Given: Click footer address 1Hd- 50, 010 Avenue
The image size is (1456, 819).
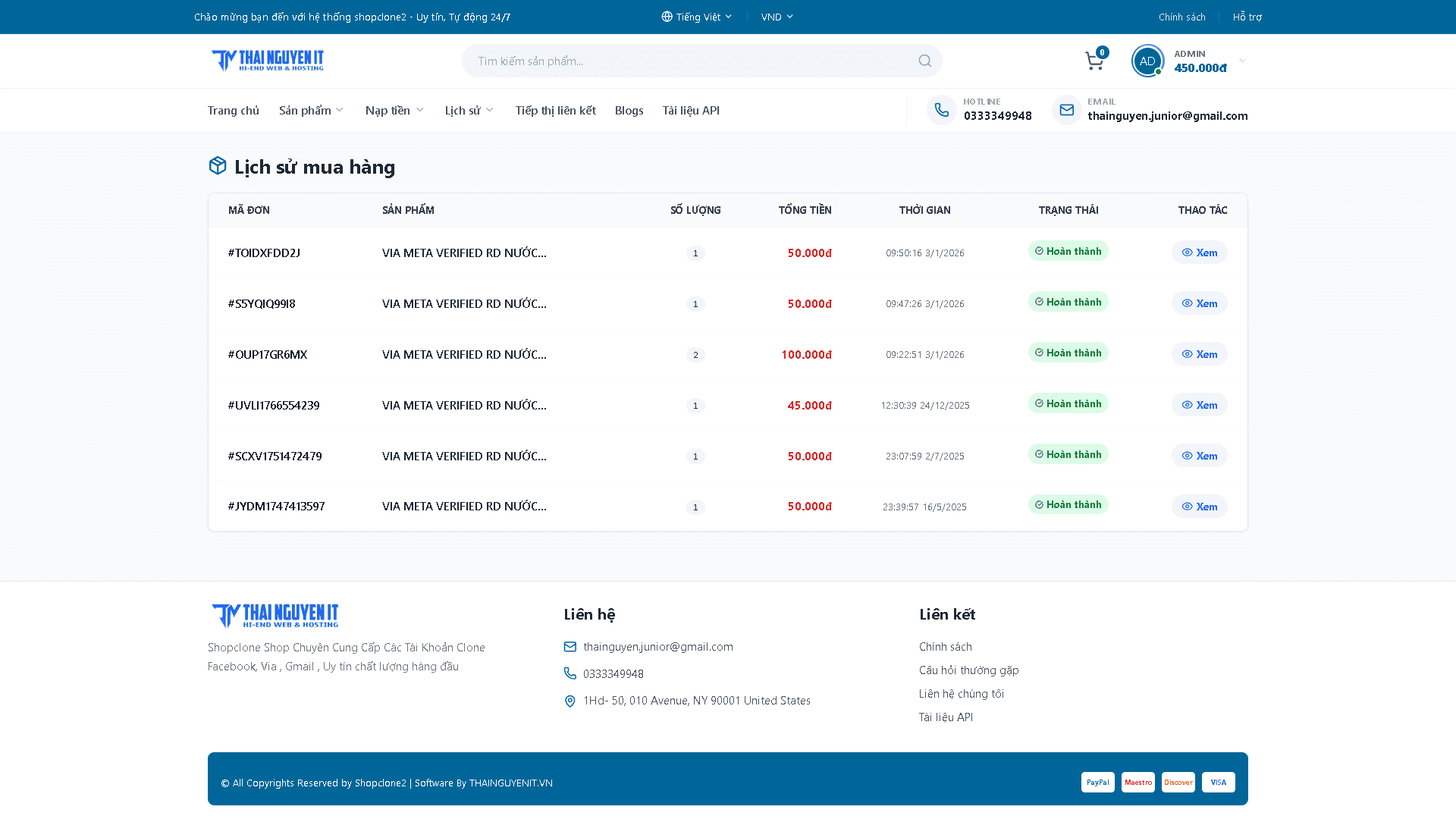Looking at the screenshot, I should 696,701.
